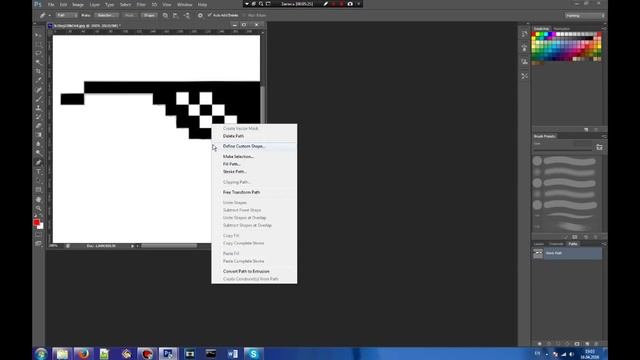Screen dimensions: 640x360
Task: Open Photoshop from the Windows taskbar
Action: (x=168, y=353)
